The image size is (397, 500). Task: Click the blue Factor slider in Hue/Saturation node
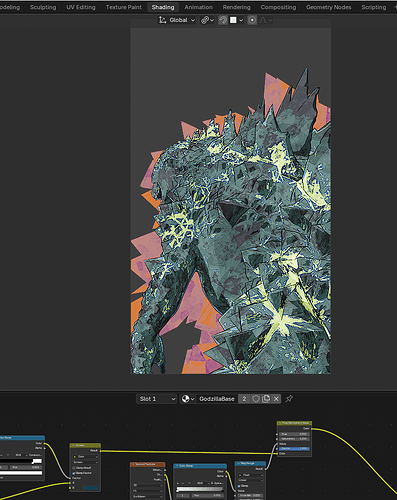click(x=294, y=449)
